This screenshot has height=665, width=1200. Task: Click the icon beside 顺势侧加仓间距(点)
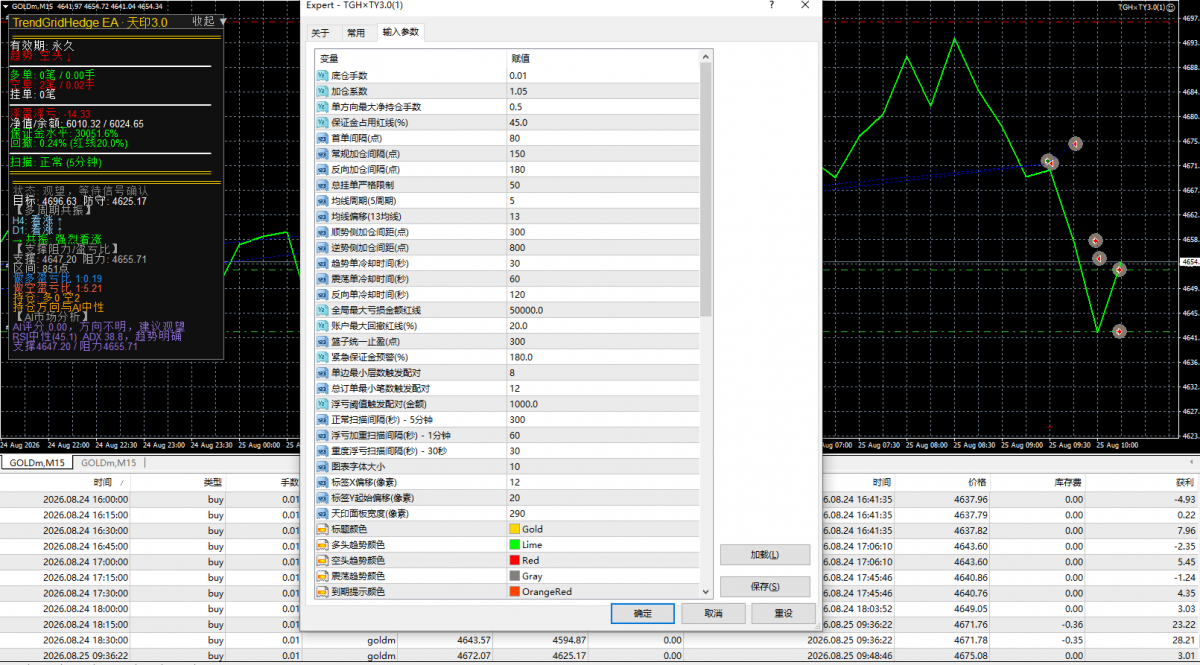[x=322, y=232]
